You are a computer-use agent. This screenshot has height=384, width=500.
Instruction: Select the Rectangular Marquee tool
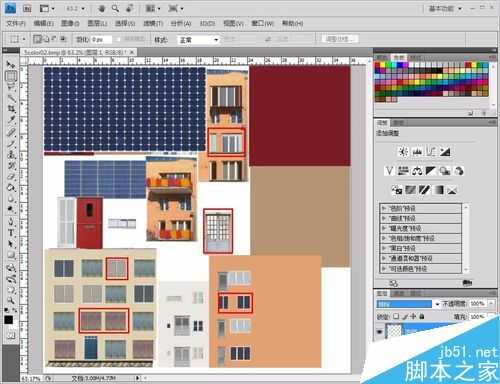tap(11, 76)
